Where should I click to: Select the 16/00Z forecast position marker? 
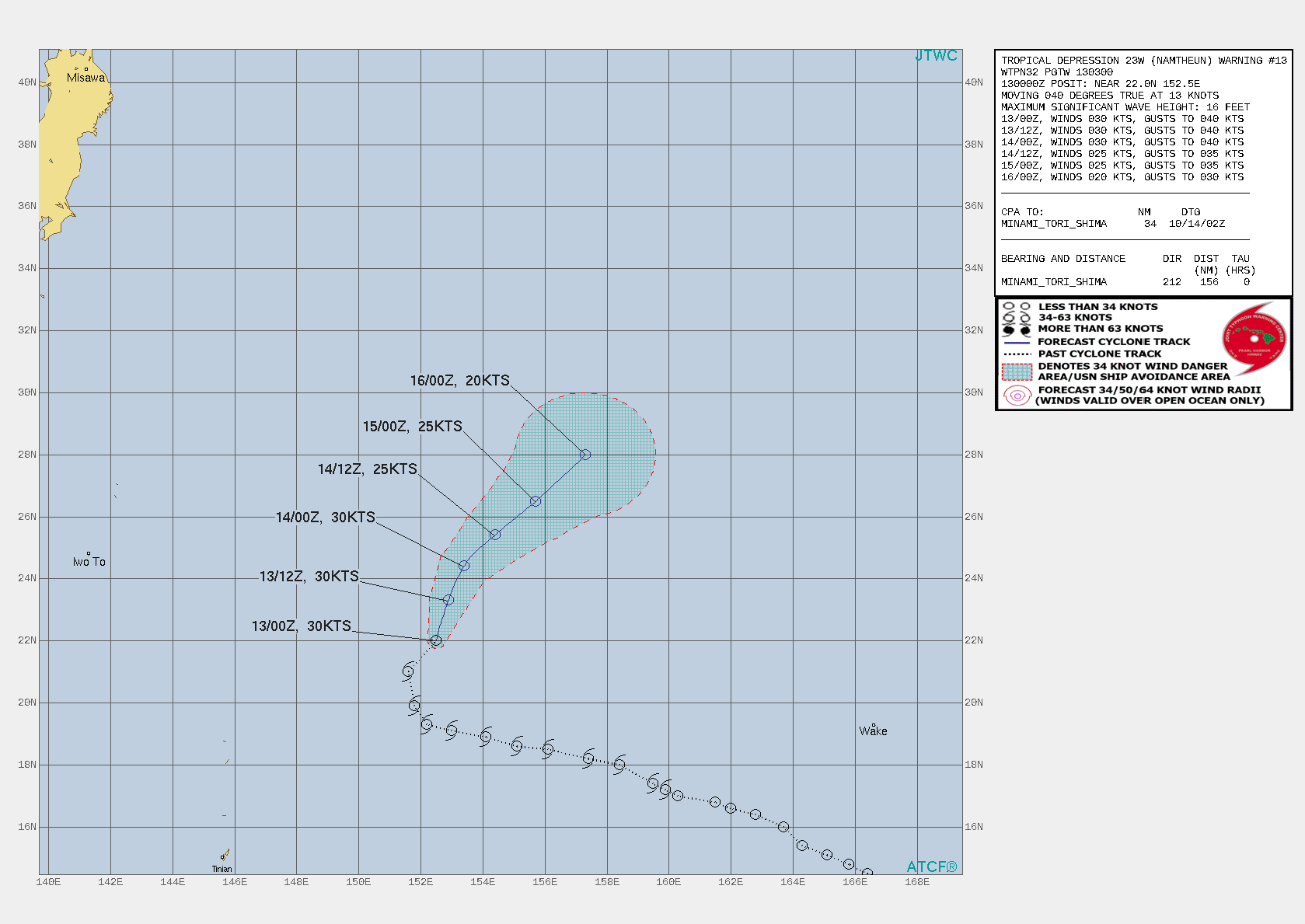point(584,453)
